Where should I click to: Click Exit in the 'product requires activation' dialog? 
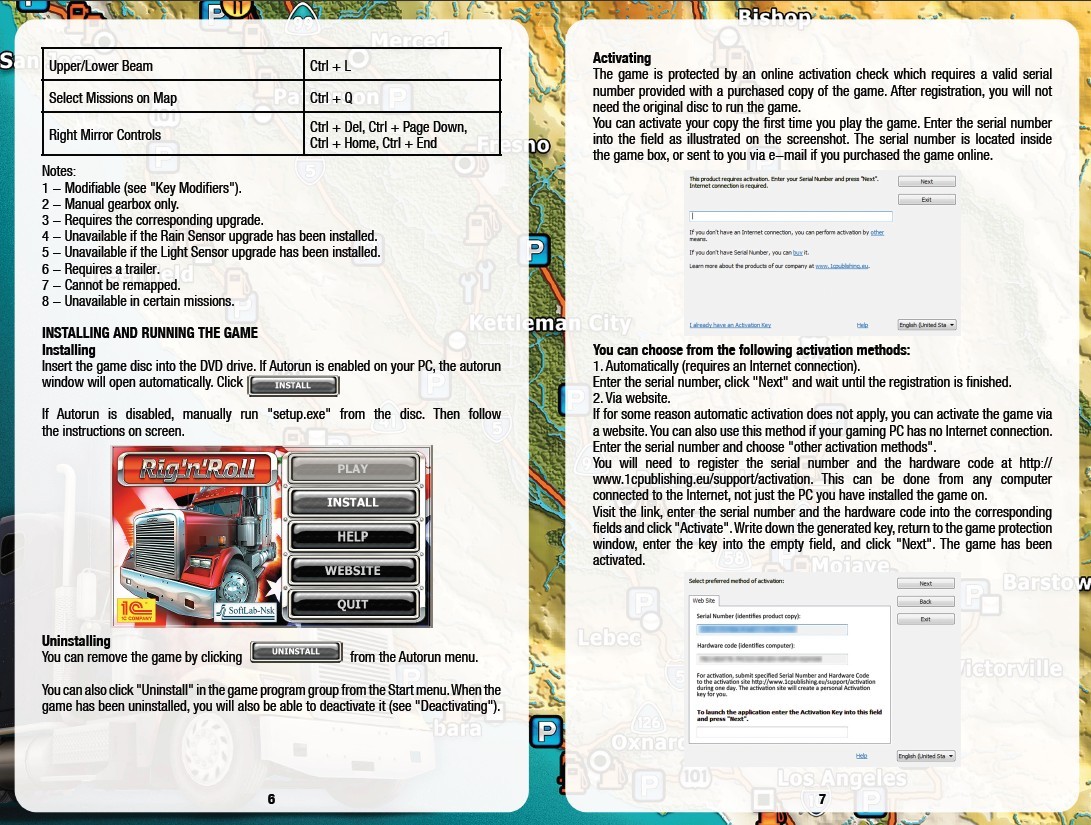(x=926, y=200)
